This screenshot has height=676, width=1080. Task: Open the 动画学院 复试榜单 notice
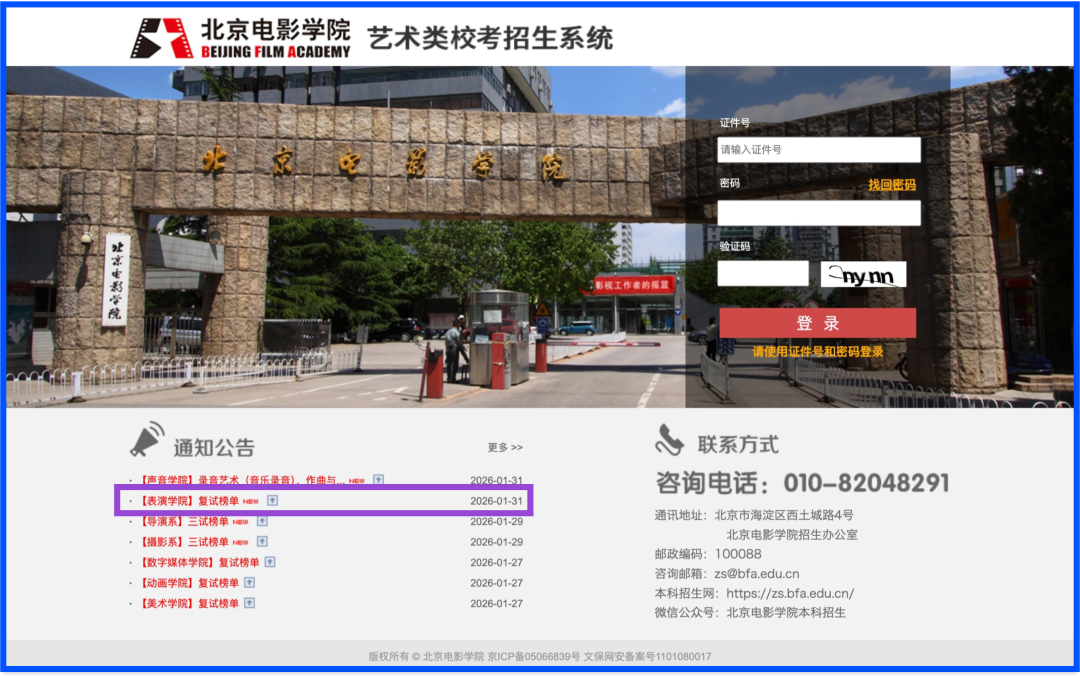188,582
